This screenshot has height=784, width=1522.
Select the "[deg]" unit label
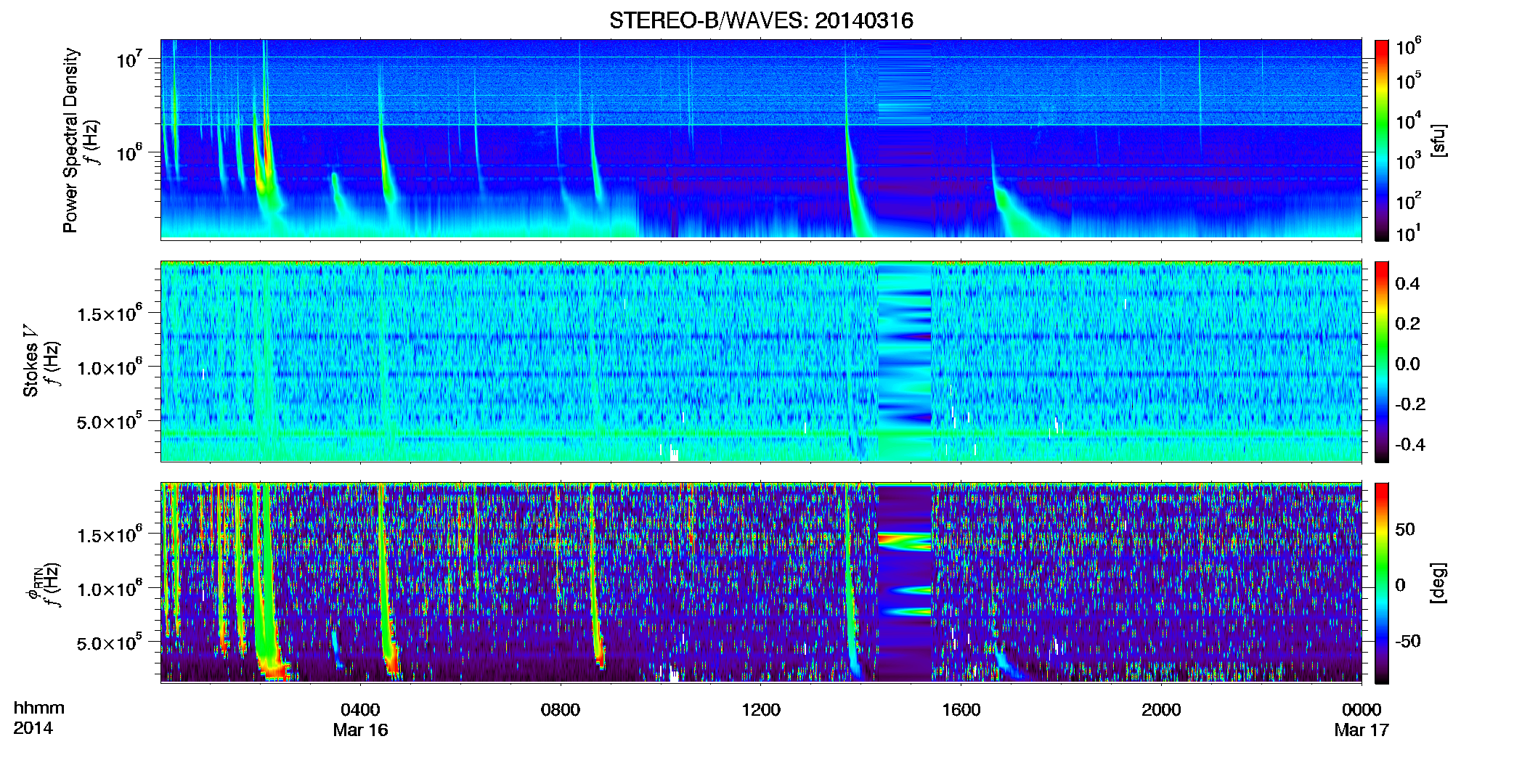(1438, 583)
